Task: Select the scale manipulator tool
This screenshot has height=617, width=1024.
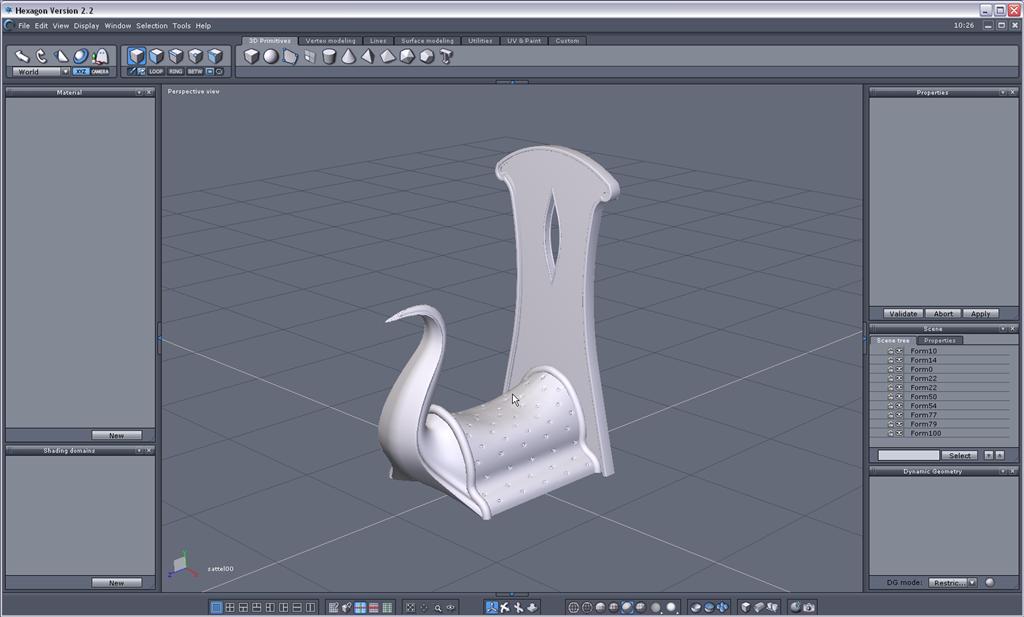Action: coord(61,56)
